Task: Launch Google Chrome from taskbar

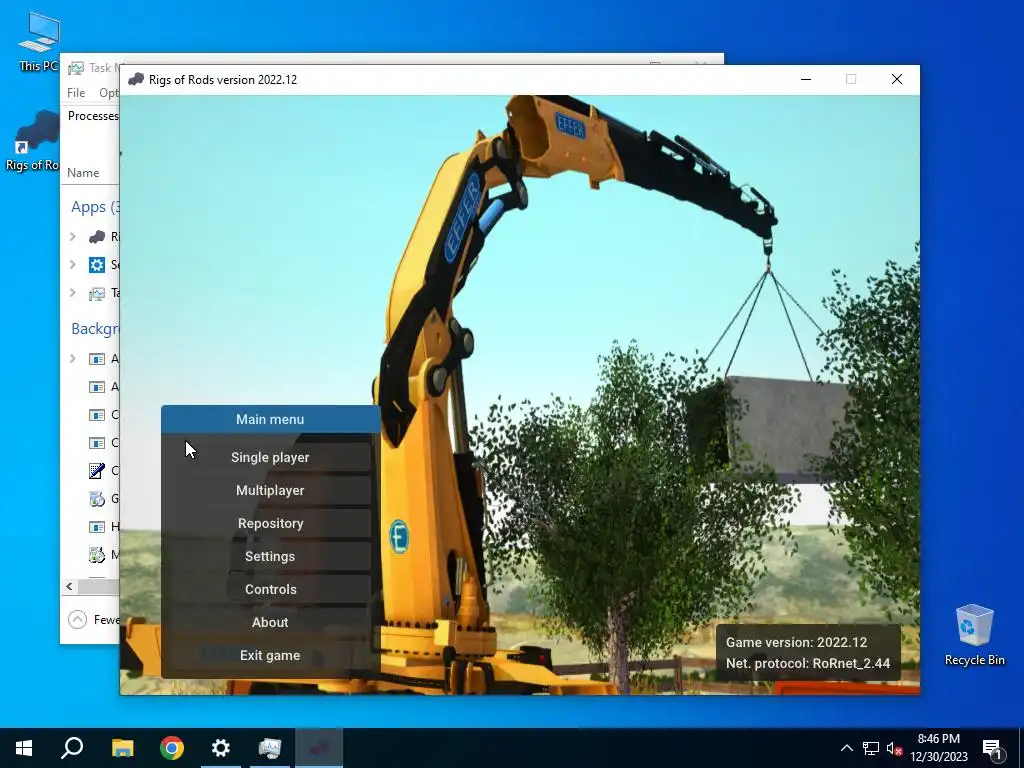Action: coord(172,748)
